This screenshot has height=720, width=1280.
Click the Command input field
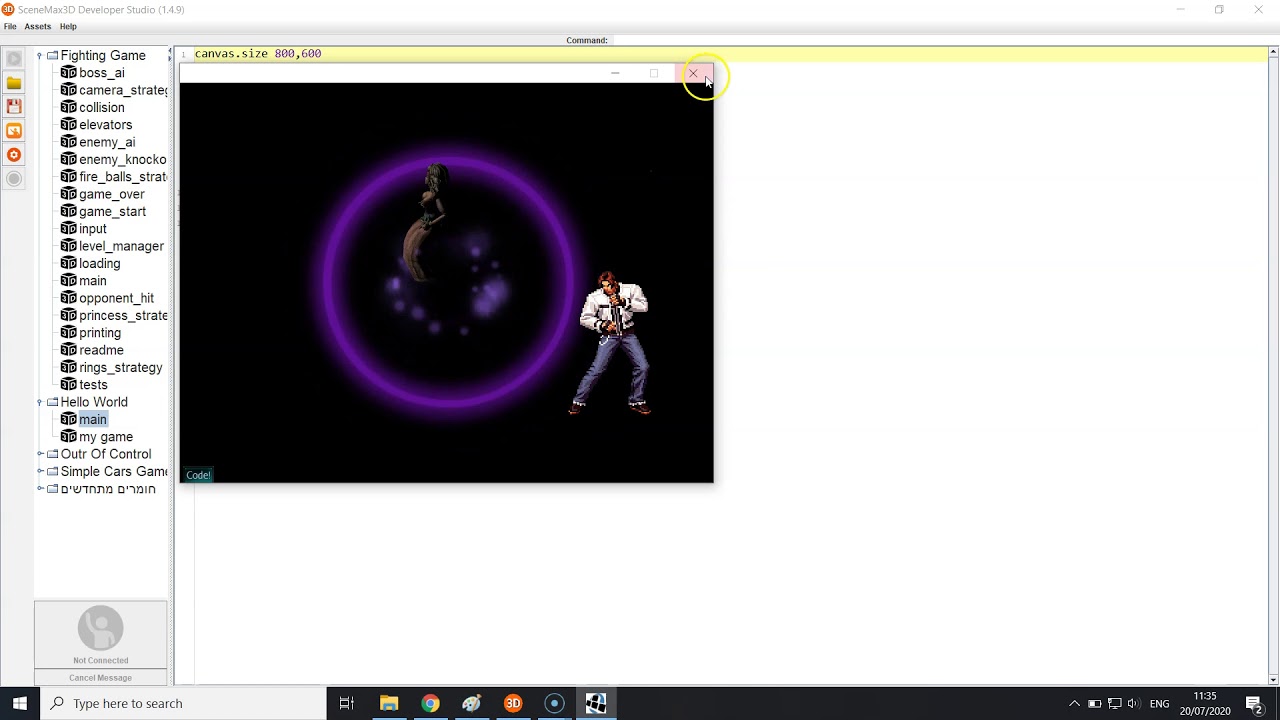point(940,40)
